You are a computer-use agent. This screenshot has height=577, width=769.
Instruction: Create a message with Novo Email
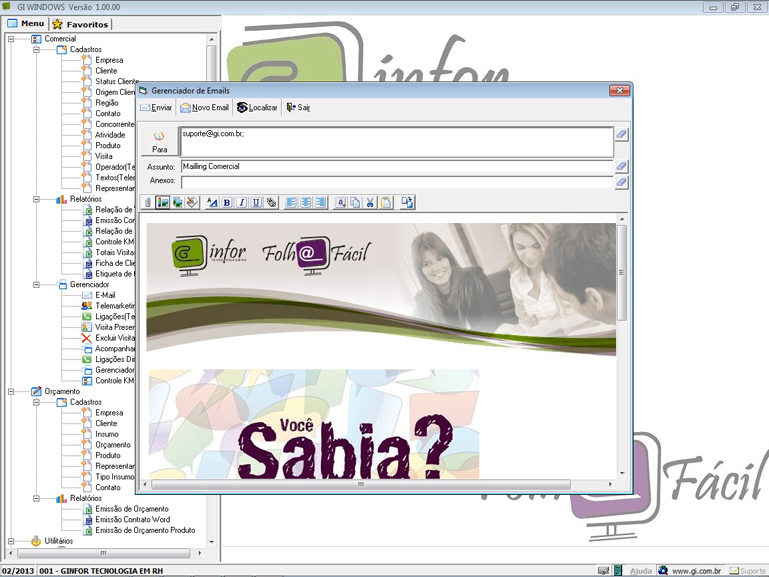(x=205, y=107)
